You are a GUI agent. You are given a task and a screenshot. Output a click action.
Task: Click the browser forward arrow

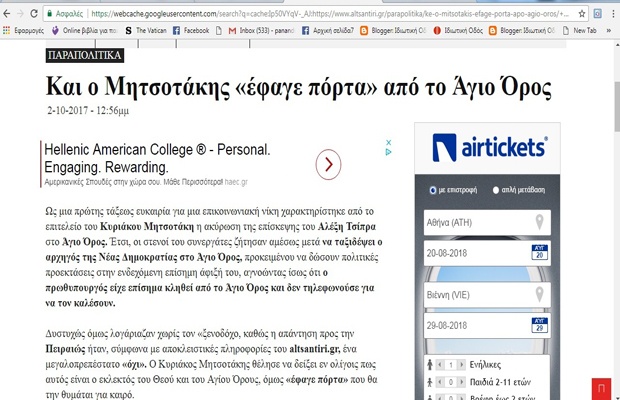(20, 14)
